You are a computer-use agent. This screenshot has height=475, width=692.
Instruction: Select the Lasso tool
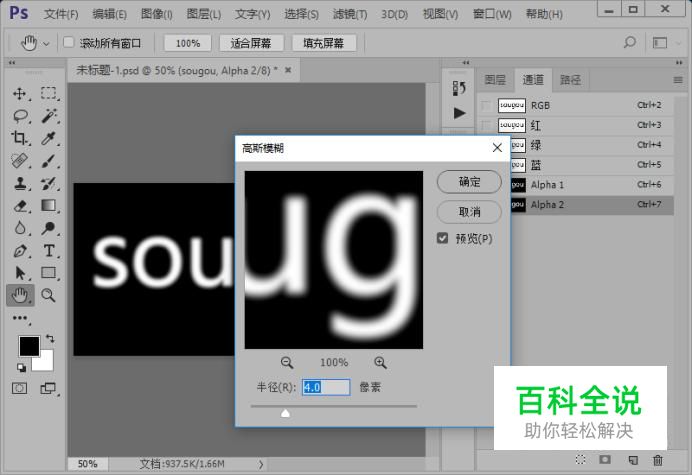[20, 116]
